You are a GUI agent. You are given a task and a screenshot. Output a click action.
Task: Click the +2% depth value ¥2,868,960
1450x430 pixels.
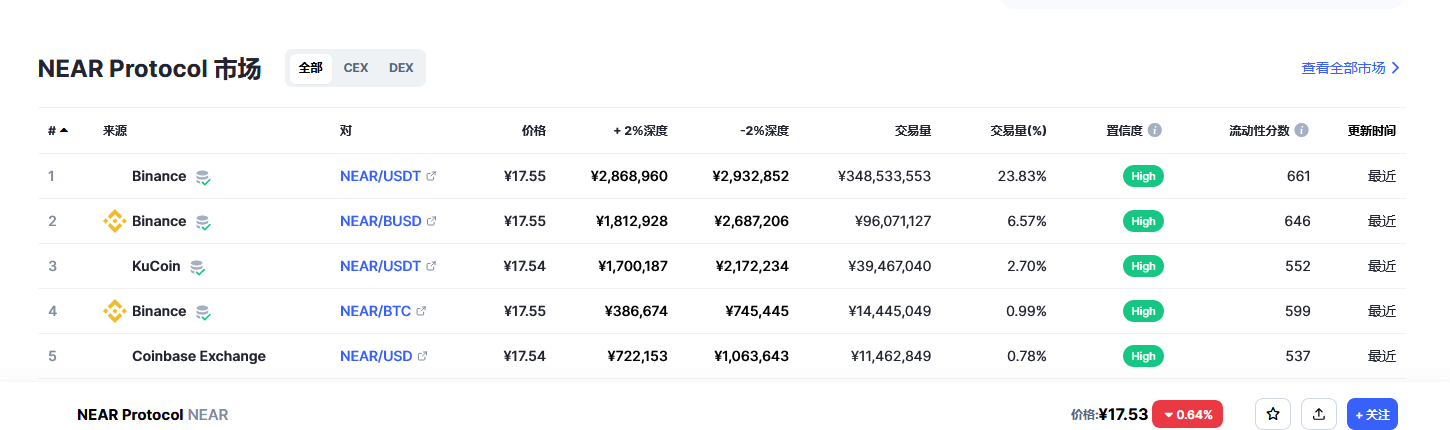[x=630, y=176]
